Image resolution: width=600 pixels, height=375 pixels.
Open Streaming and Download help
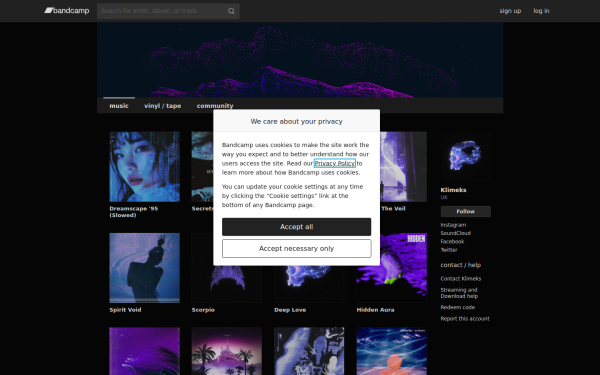click(459, 293)
